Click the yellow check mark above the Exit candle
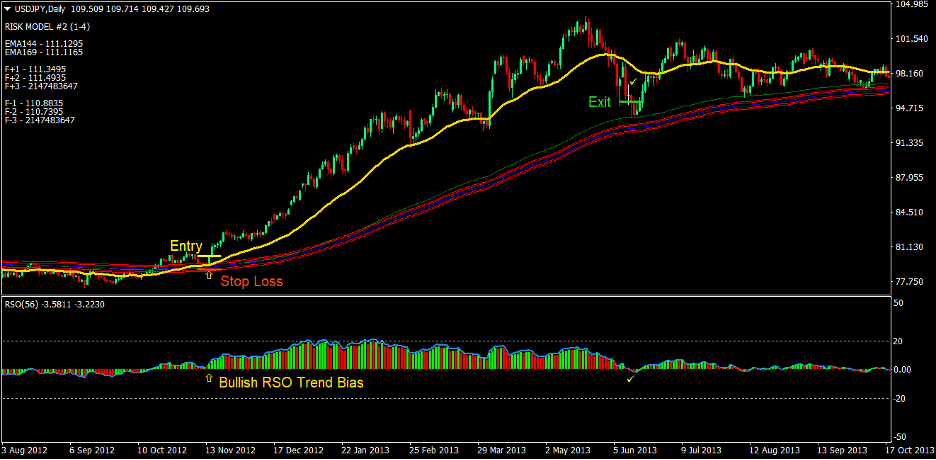Image resolution: width=936 pixels, height=460 pixels. (x=632, y=81)
